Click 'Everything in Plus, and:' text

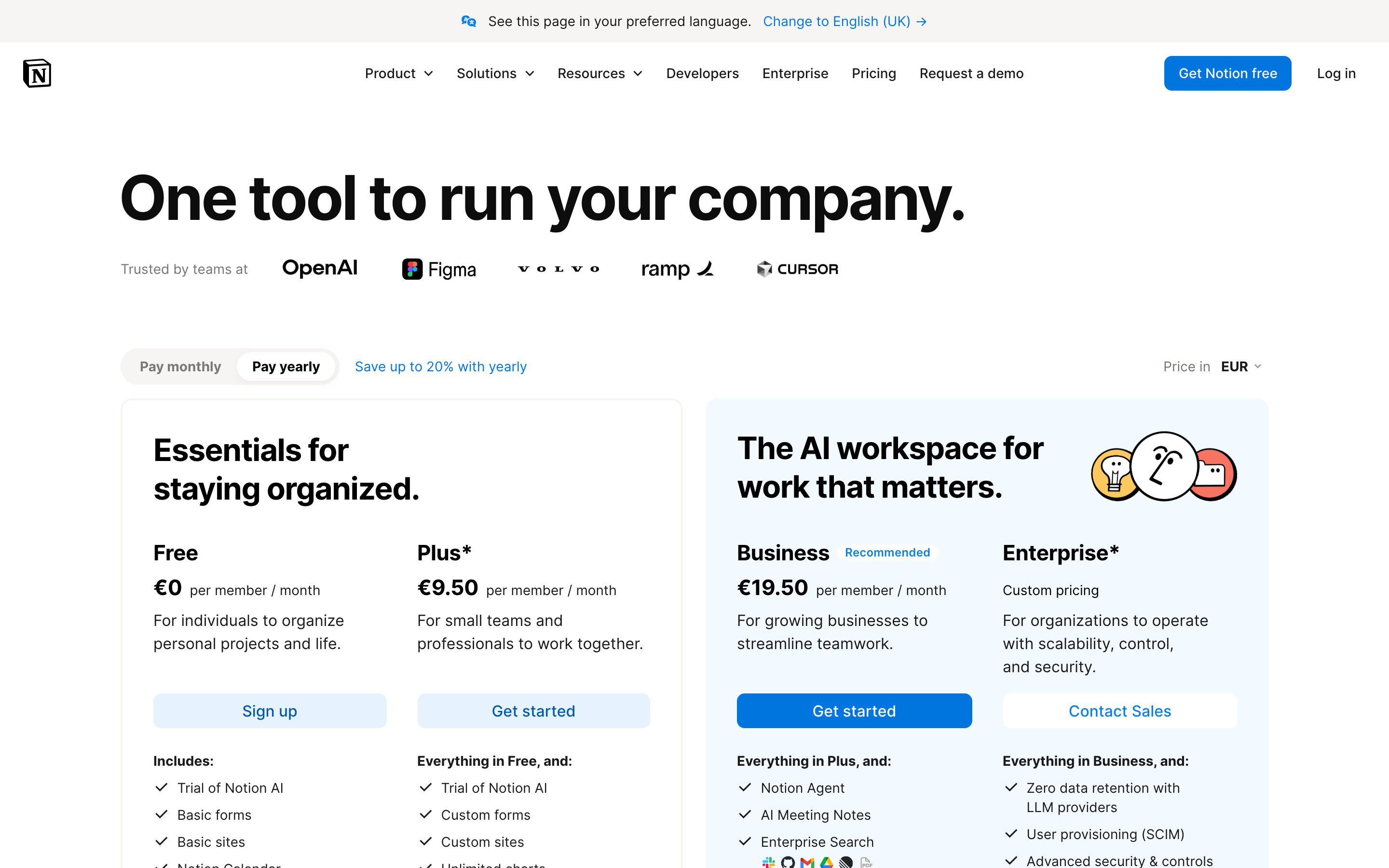[814, 760]
